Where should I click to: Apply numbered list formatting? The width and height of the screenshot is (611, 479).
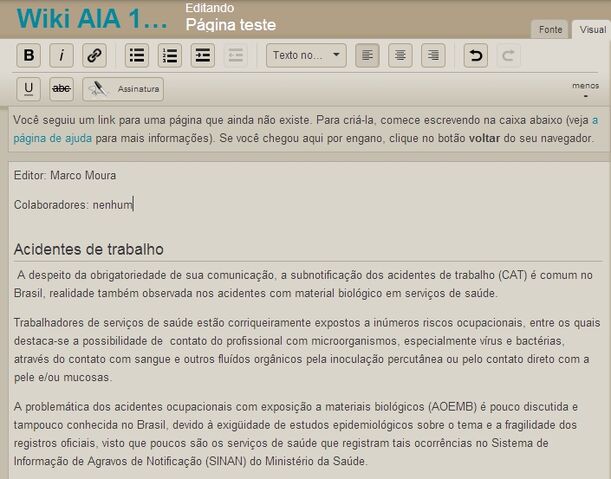point(170,55)
